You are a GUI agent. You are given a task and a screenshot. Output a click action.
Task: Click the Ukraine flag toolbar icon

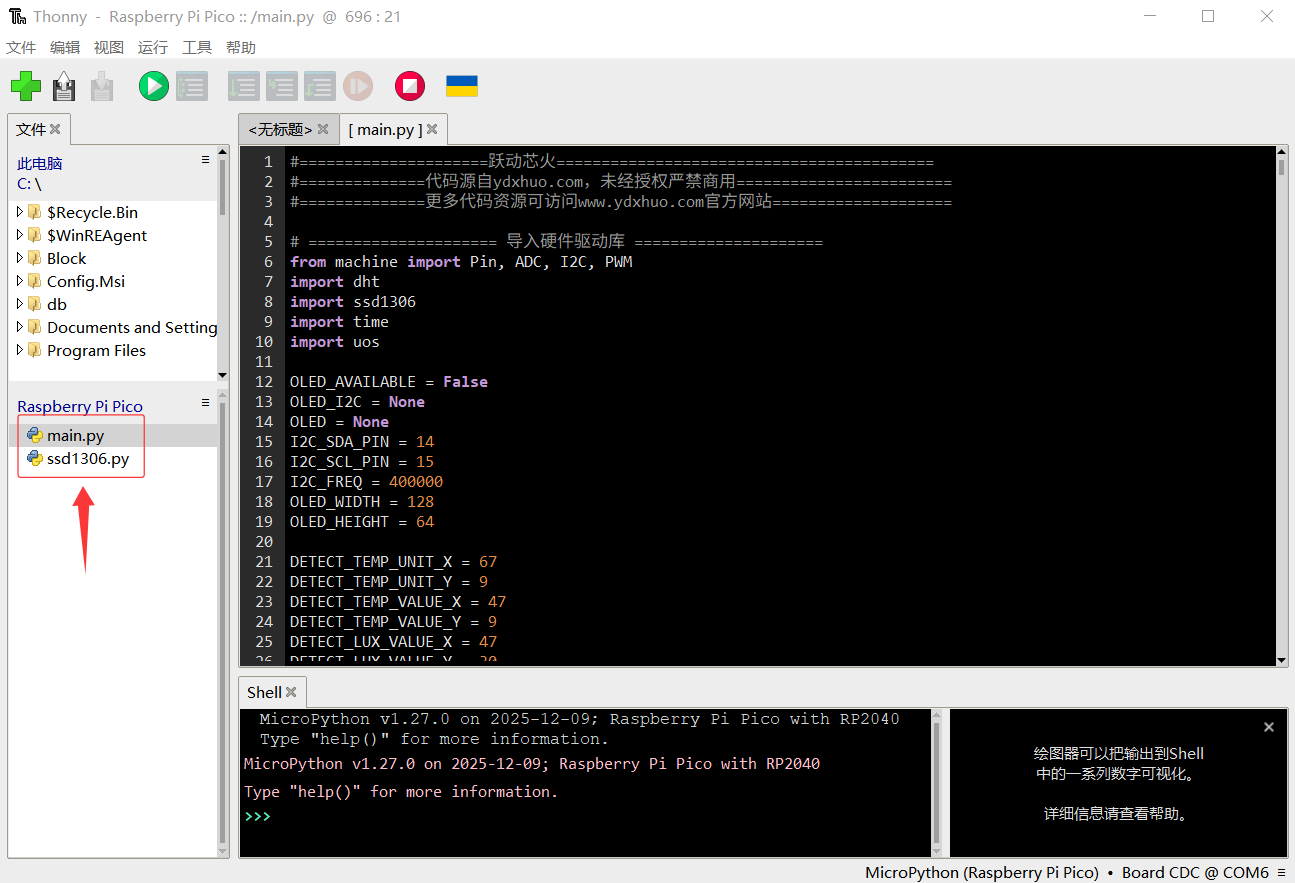coord(461,86)
